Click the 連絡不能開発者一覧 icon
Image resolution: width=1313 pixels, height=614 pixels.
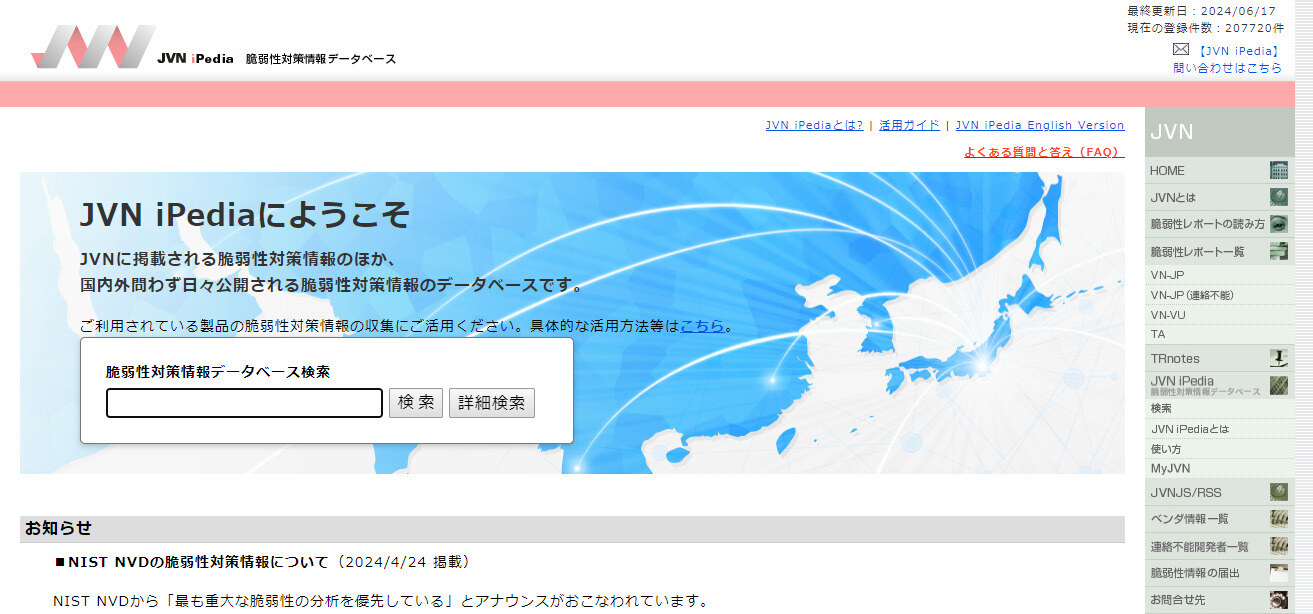1279,545
